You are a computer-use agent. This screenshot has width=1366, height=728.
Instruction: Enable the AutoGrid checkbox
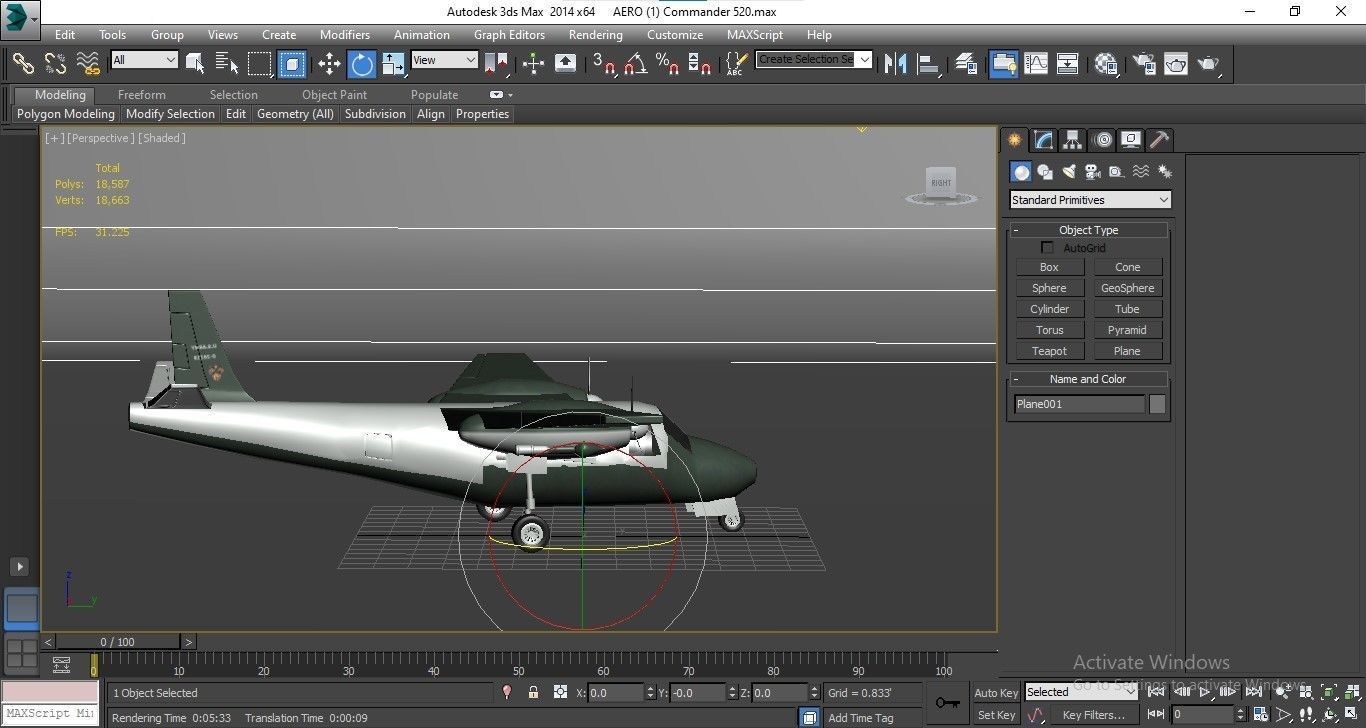coord(1048,247)
